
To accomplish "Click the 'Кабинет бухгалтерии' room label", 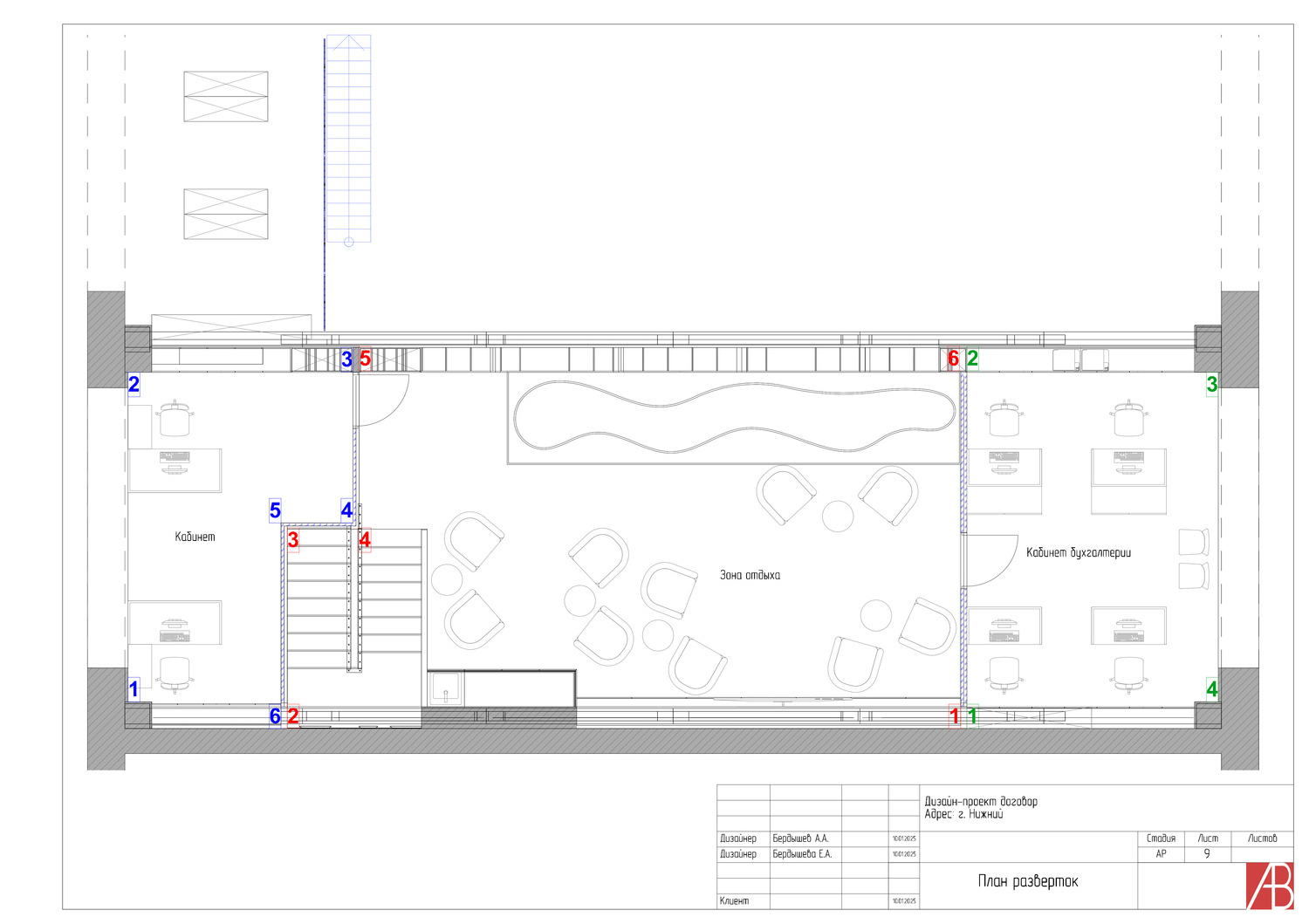I will click(1078, 552).
